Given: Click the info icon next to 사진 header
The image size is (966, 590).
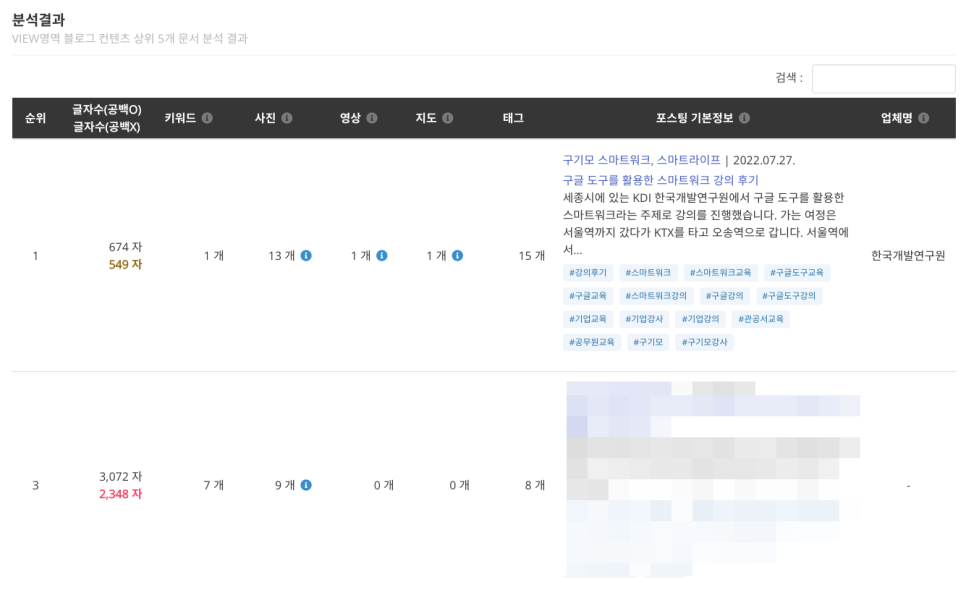Looking at the screenshot, I should [287, 118].
